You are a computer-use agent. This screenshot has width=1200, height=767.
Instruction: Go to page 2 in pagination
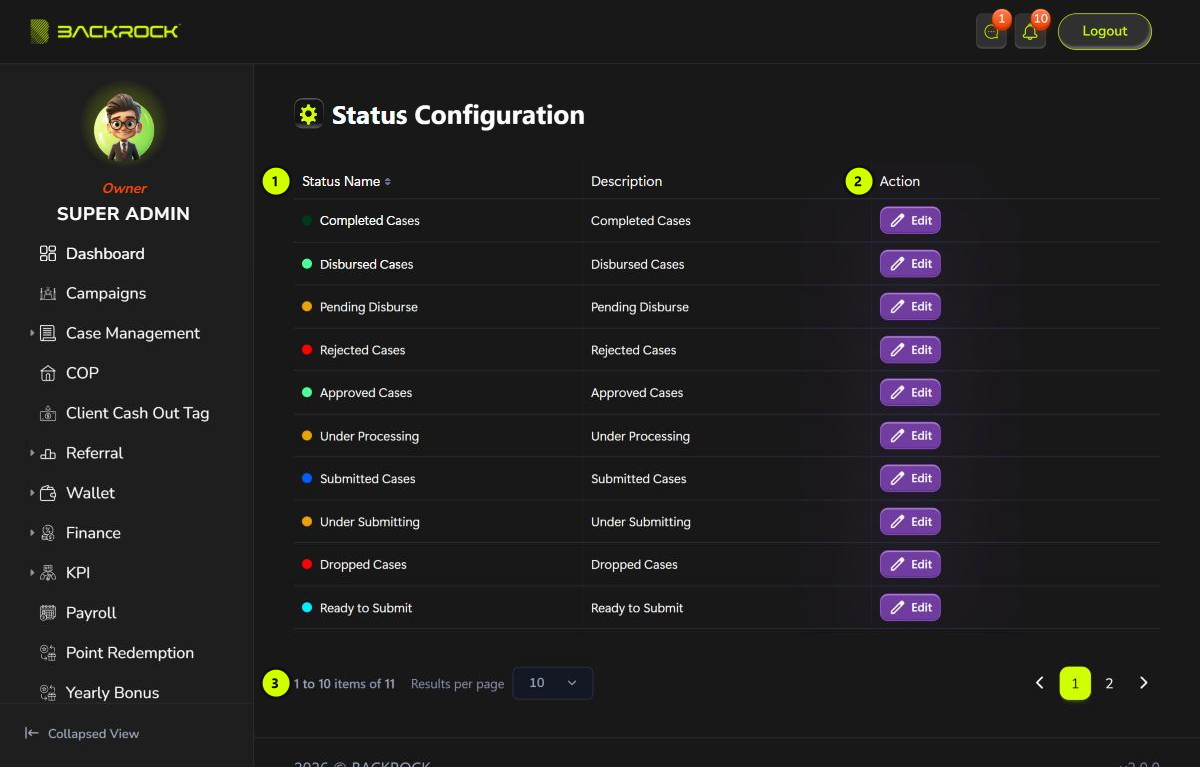[1109, 683]
